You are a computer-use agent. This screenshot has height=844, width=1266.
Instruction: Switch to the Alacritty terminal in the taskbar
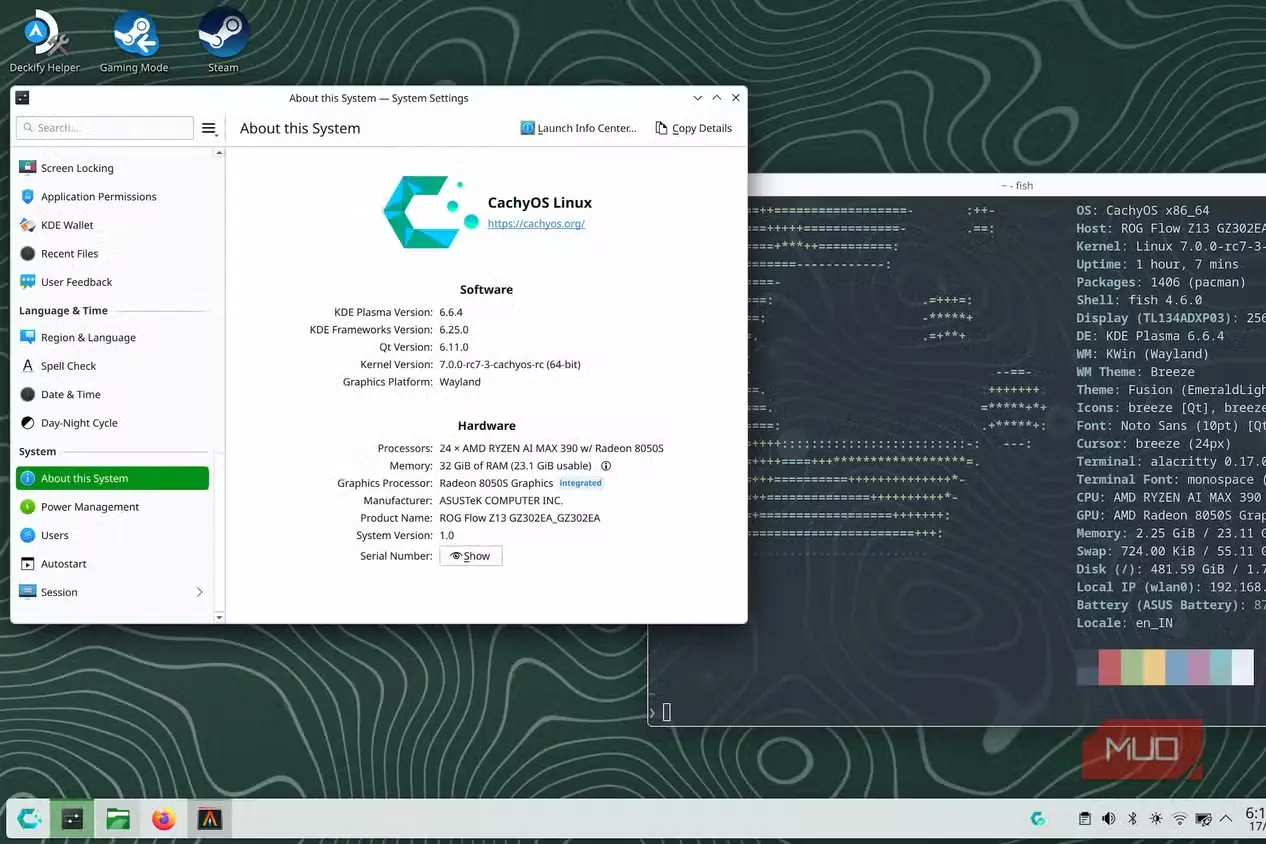[x=209, y=819]
